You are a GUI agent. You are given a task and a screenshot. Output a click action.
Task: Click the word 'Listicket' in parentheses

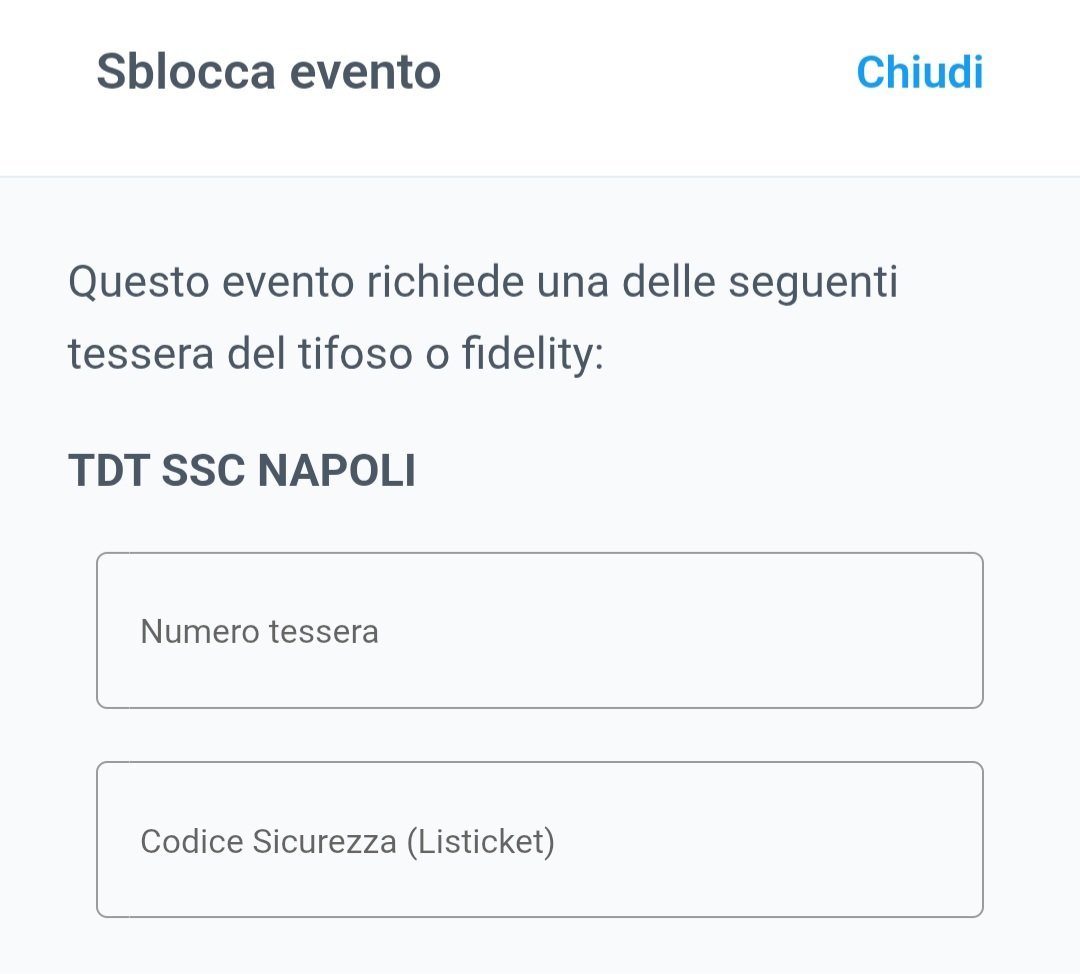[x=480, y=841]
